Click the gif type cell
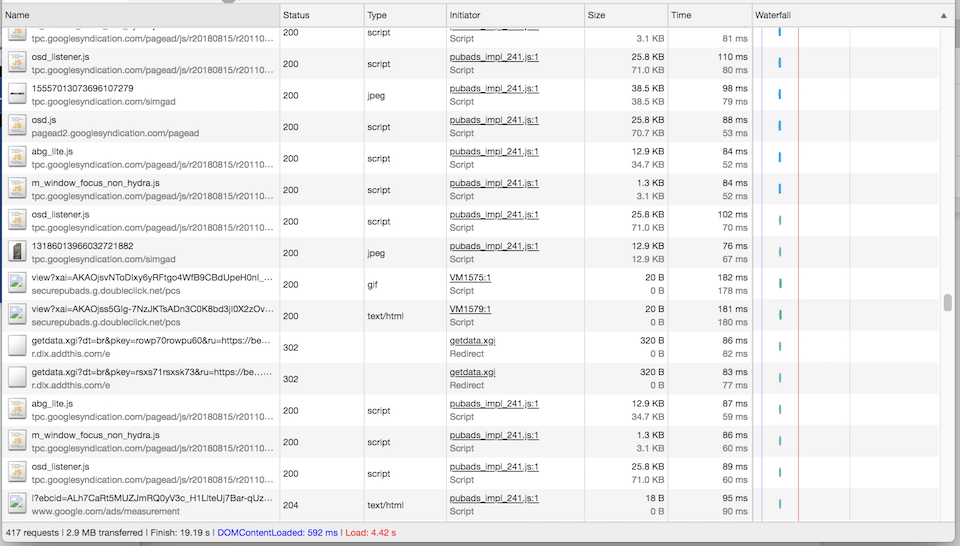The height and width of the screenshot is (546, 960). click(x=372, y=285)
